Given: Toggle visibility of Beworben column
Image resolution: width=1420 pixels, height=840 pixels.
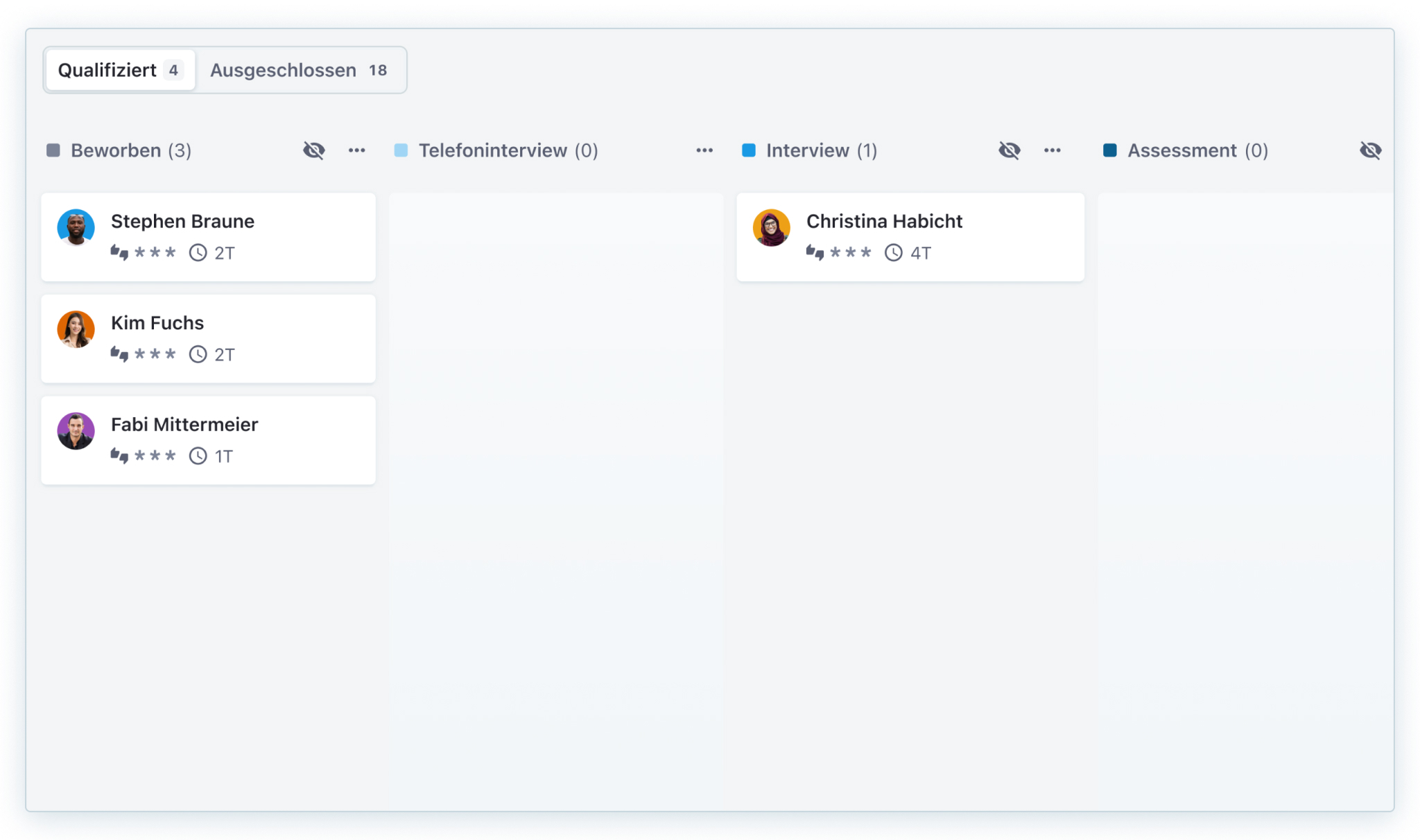Looking at the screenshot, I should (x=313, y=150).
